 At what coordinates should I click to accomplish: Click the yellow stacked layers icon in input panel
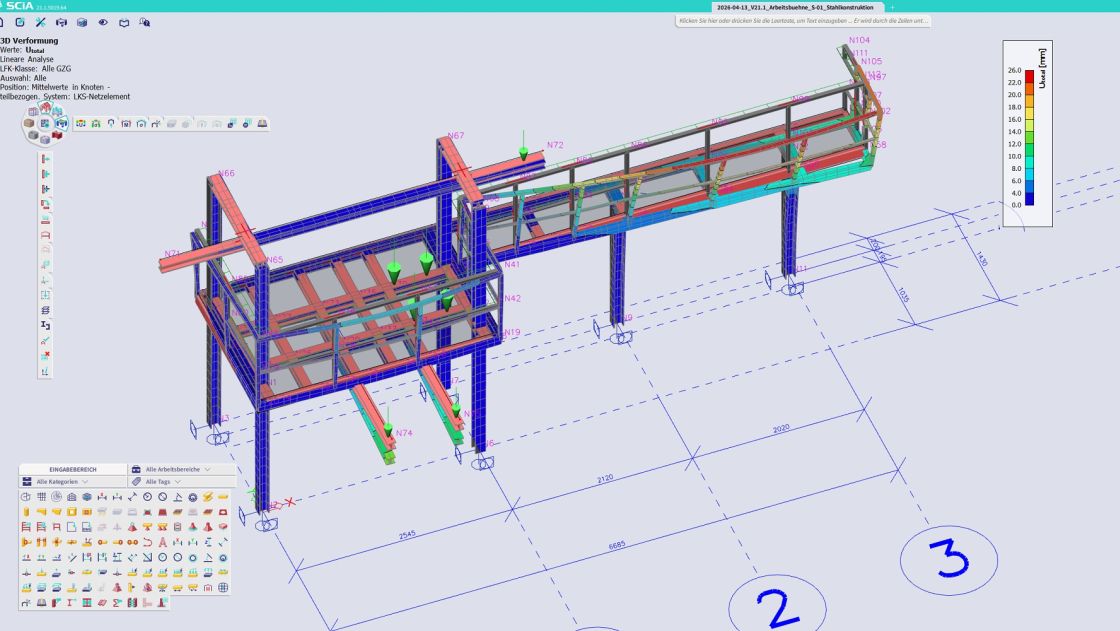[x=208, y=497]
